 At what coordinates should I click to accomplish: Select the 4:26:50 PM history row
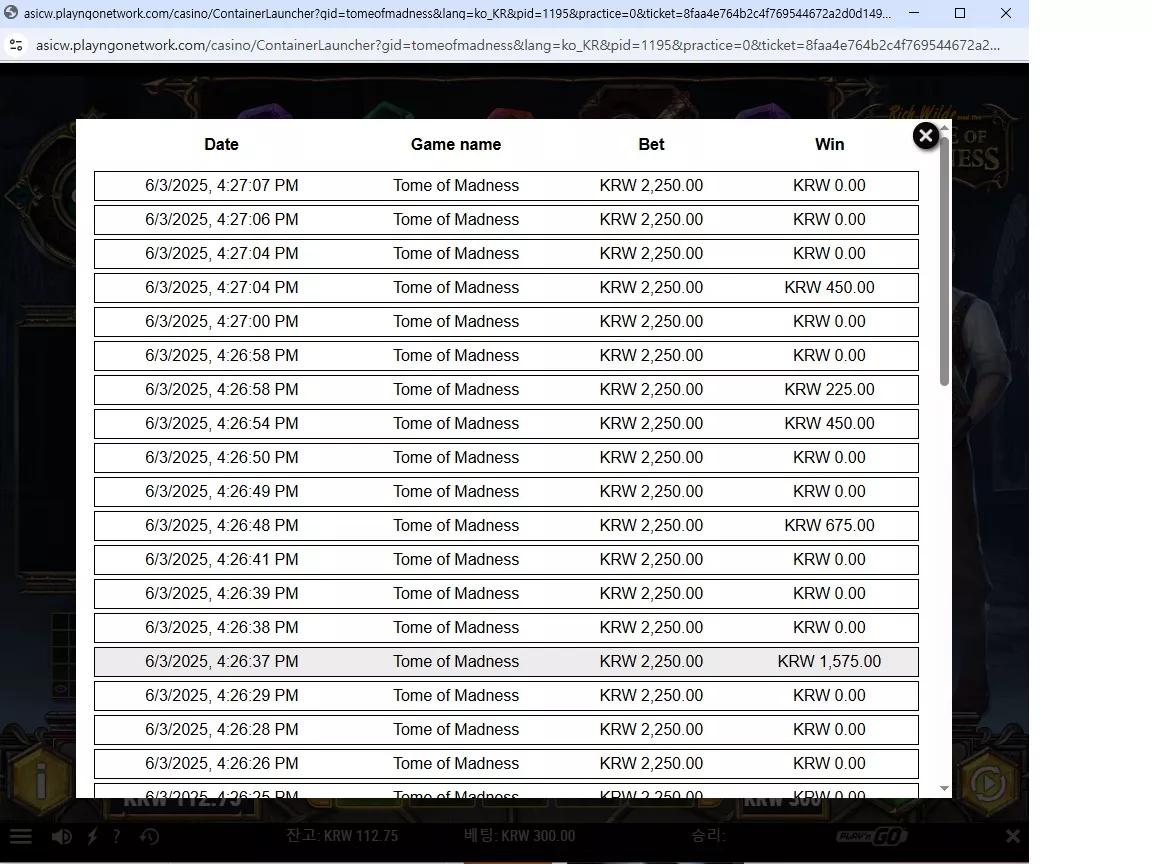click(506, 458)
